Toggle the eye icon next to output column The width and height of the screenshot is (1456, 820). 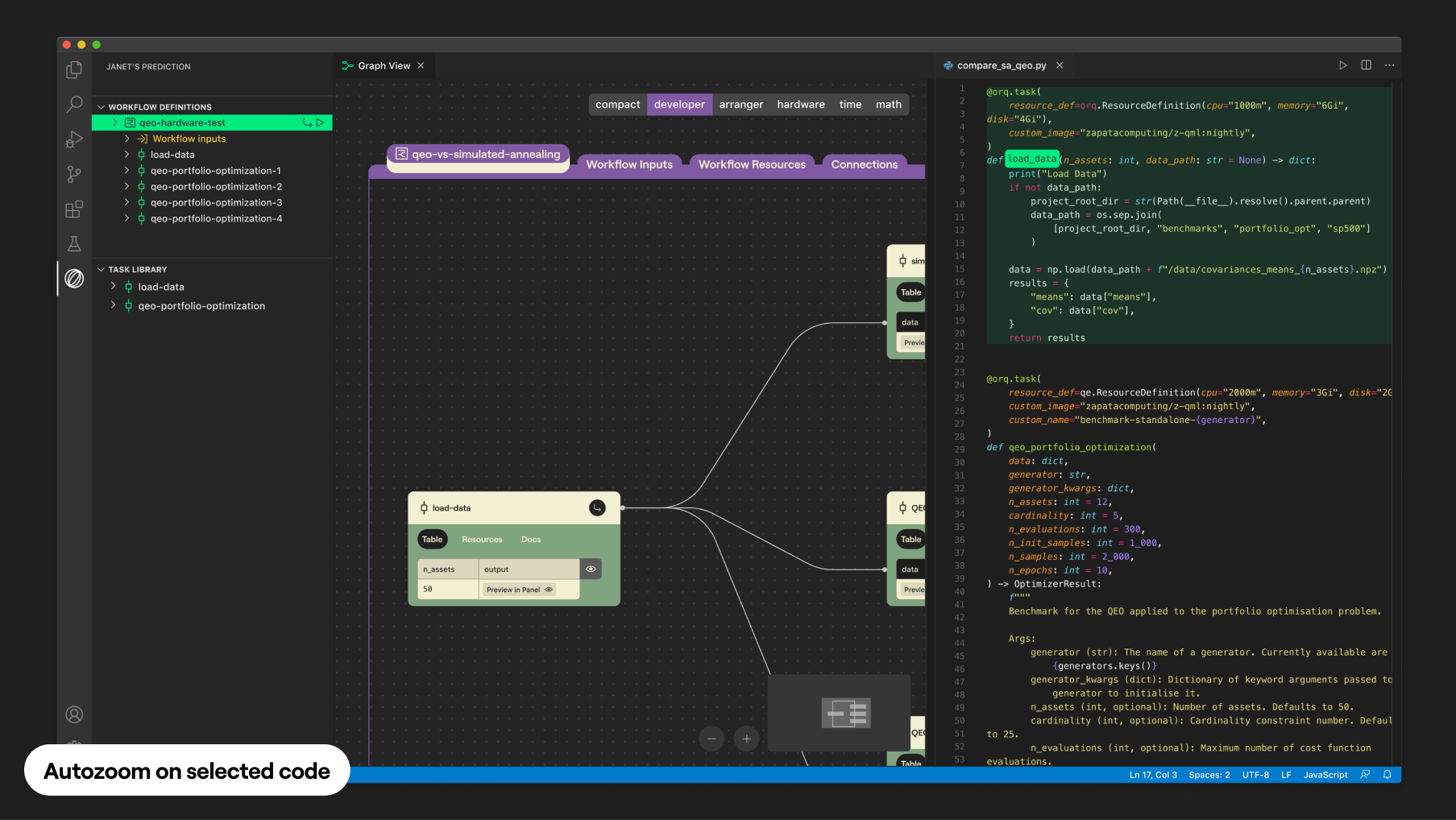(591, 569)
